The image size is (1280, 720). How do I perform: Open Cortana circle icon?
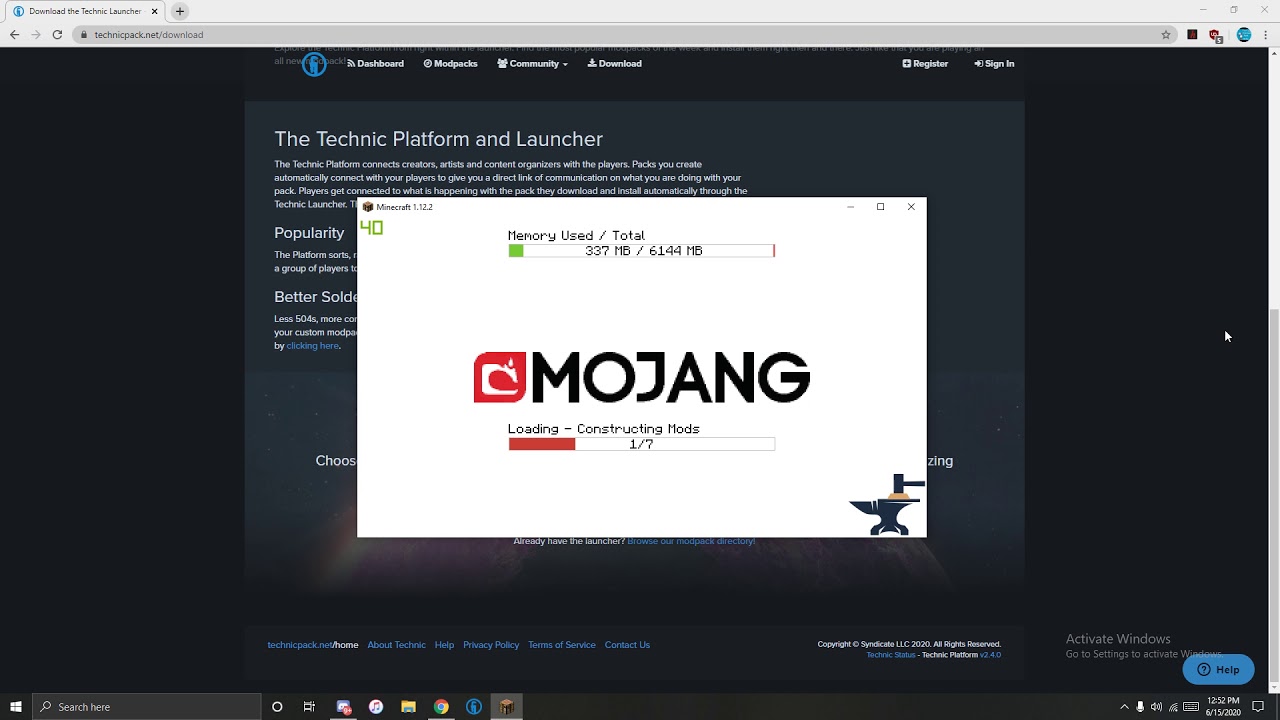tap(277, 707)
